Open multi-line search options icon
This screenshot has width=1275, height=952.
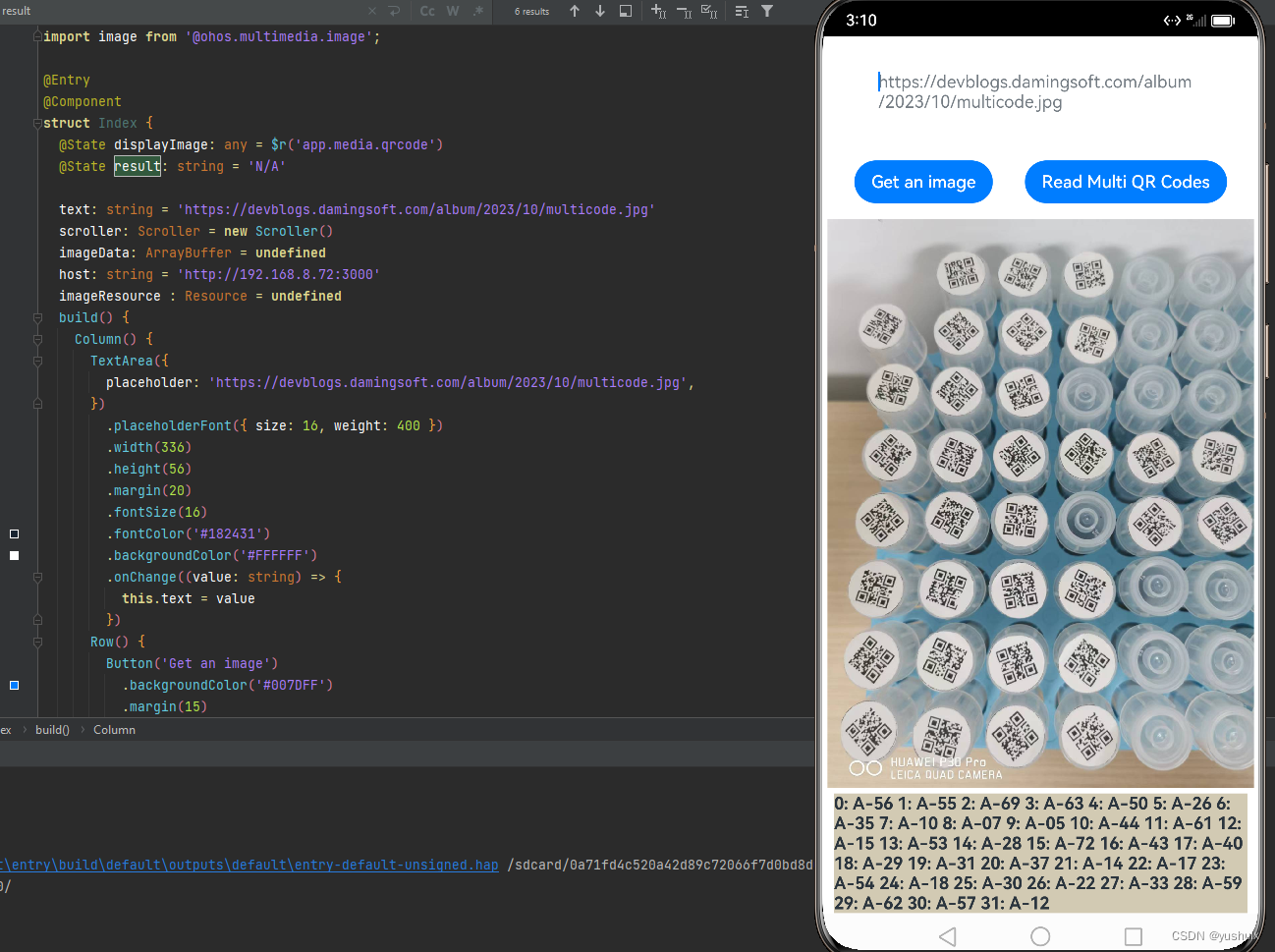pyautogui.click(x=742, y=11)
